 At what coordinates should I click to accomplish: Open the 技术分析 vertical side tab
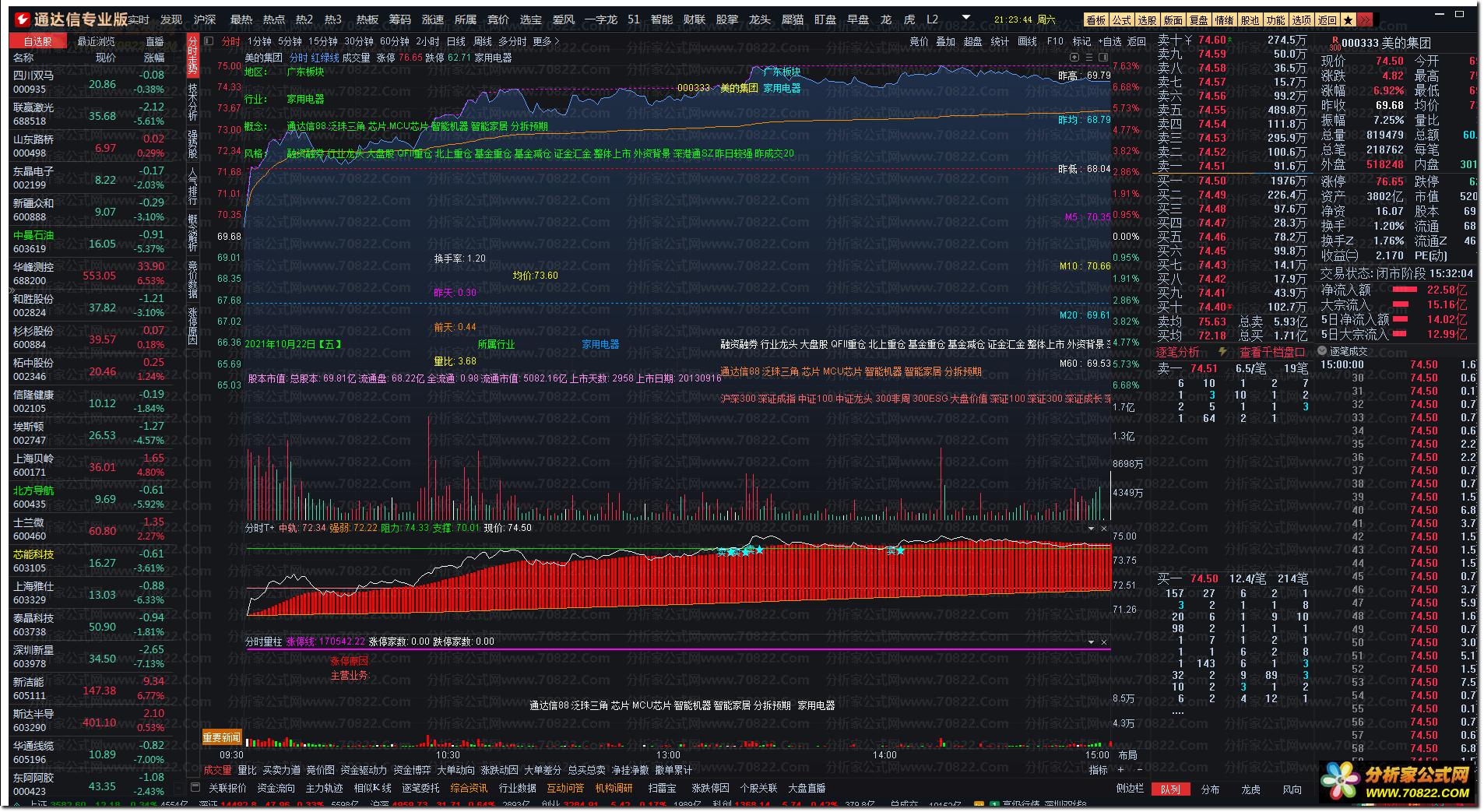click(193, 101)
